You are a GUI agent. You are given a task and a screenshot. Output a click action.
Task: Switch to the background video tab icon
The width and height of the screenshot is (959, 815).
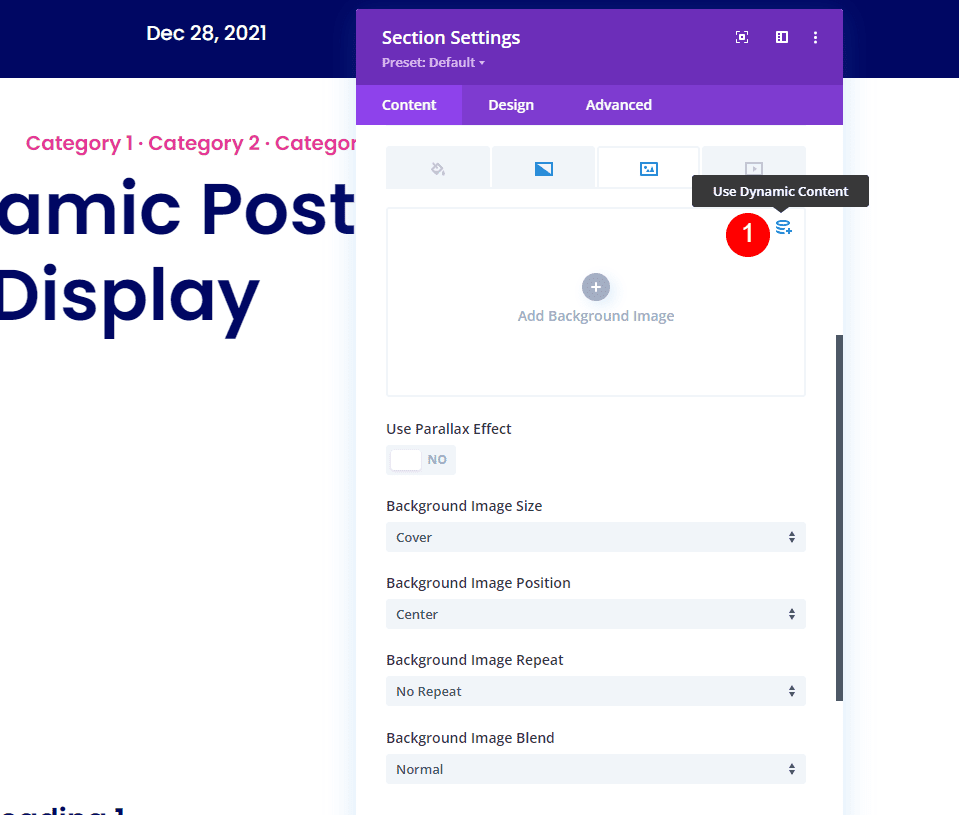[x=753, y=167]
